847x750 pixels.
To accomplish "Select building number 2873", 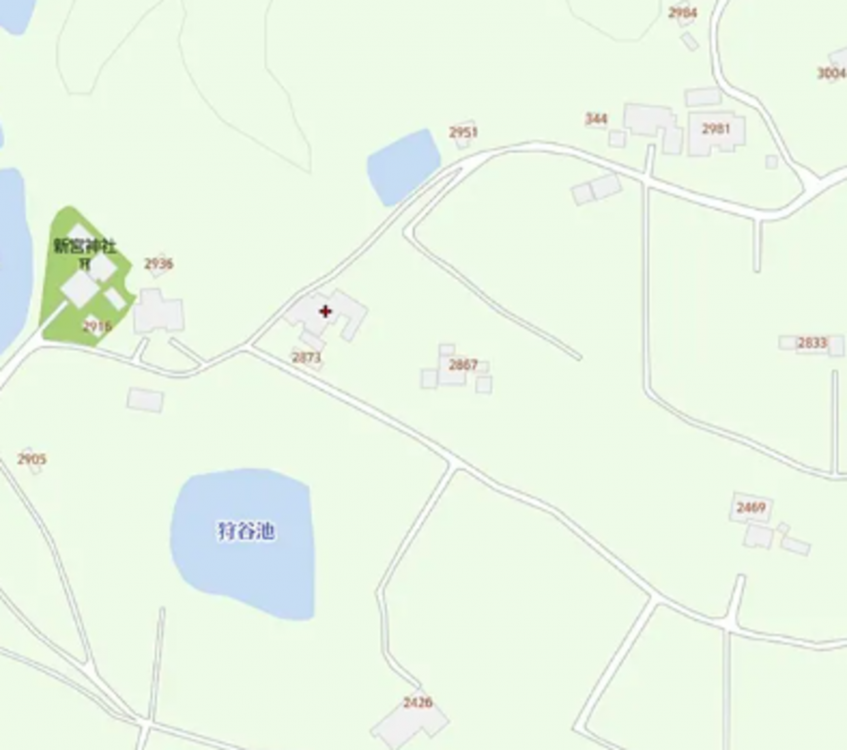I will (x=306, y=358).
